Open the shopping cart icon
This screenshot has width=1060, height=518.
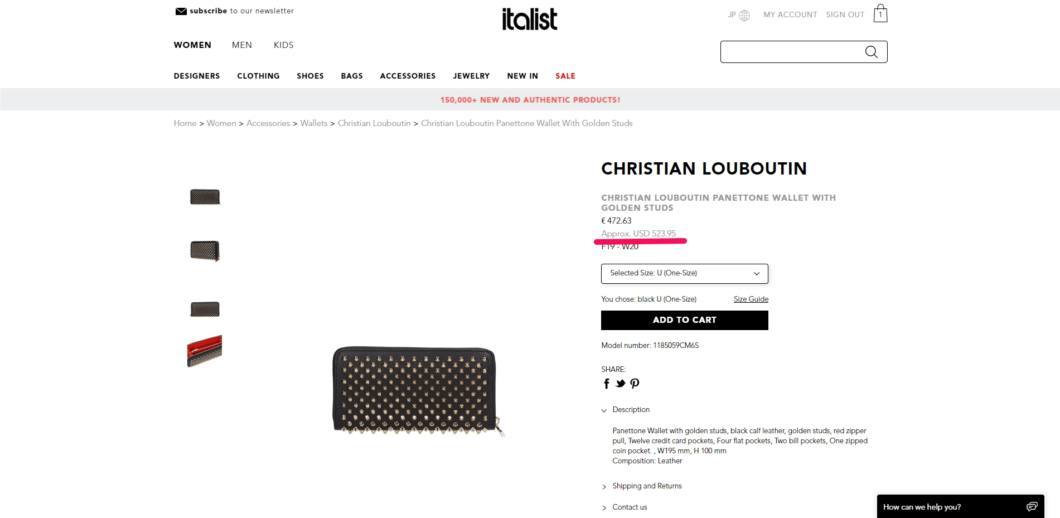tap(880, 14)
